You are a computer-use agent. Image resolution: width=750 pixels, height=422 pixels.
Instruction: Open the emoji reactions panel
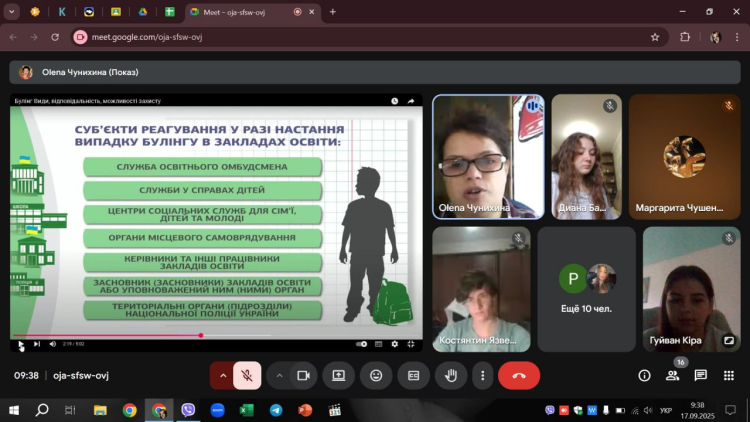(376, 375)
